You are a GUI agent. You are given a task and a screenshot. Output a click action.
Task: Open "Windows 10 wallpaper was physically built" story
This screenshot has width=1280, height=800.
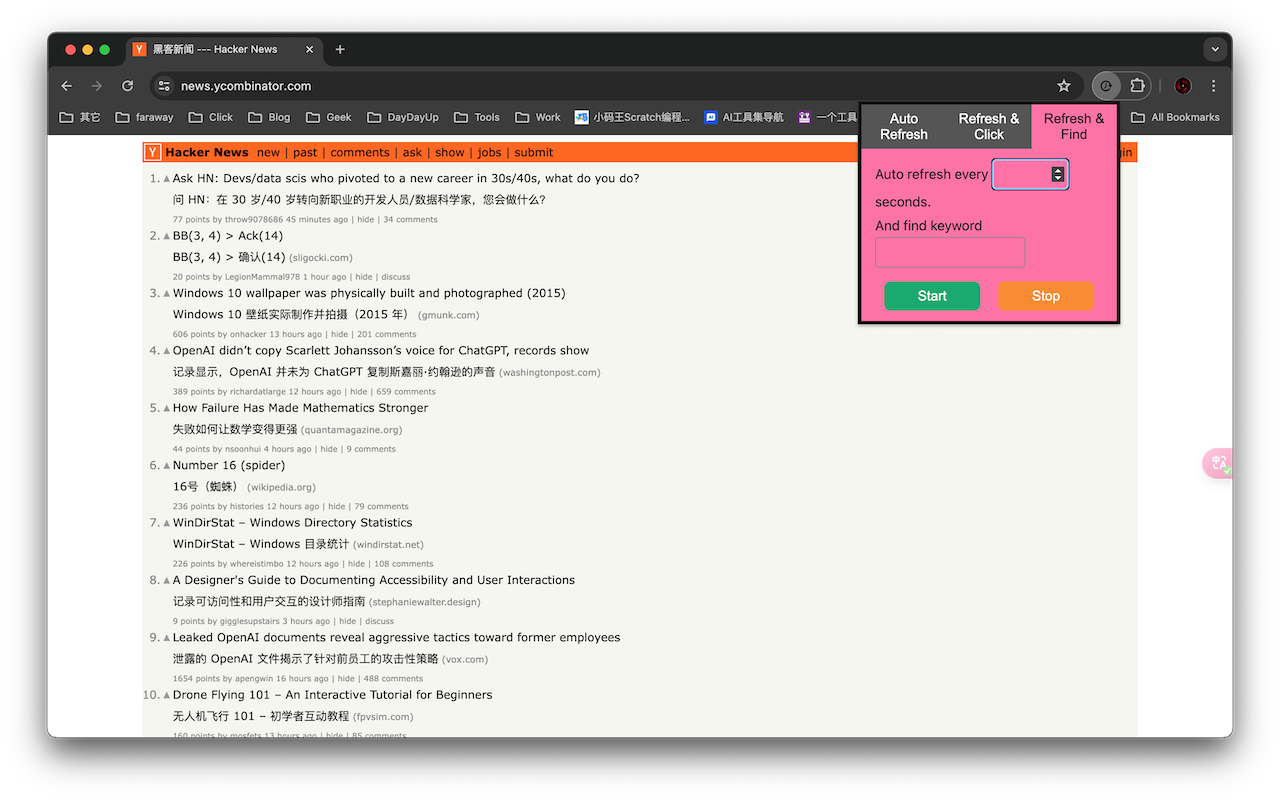(369, 293)
